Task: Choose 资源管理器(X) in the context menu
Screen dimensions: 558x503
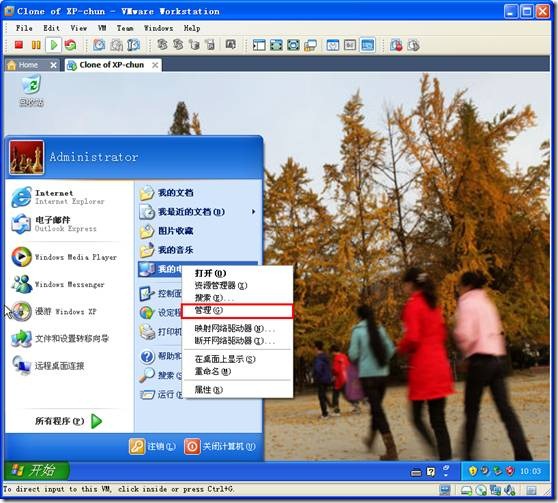Action: (237, 285)
